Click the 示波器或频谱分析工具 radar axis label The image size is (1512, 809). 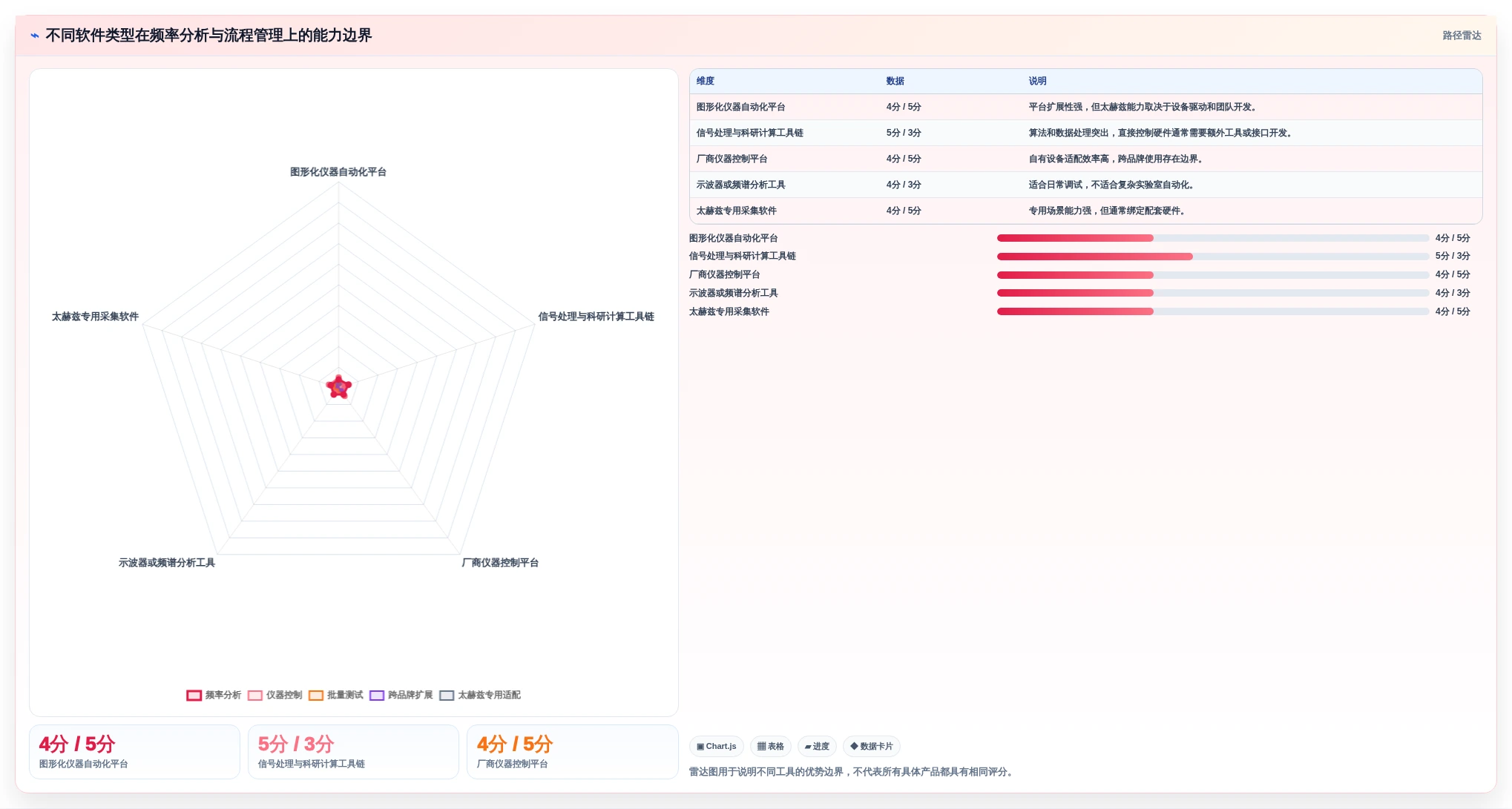[167, 563]
